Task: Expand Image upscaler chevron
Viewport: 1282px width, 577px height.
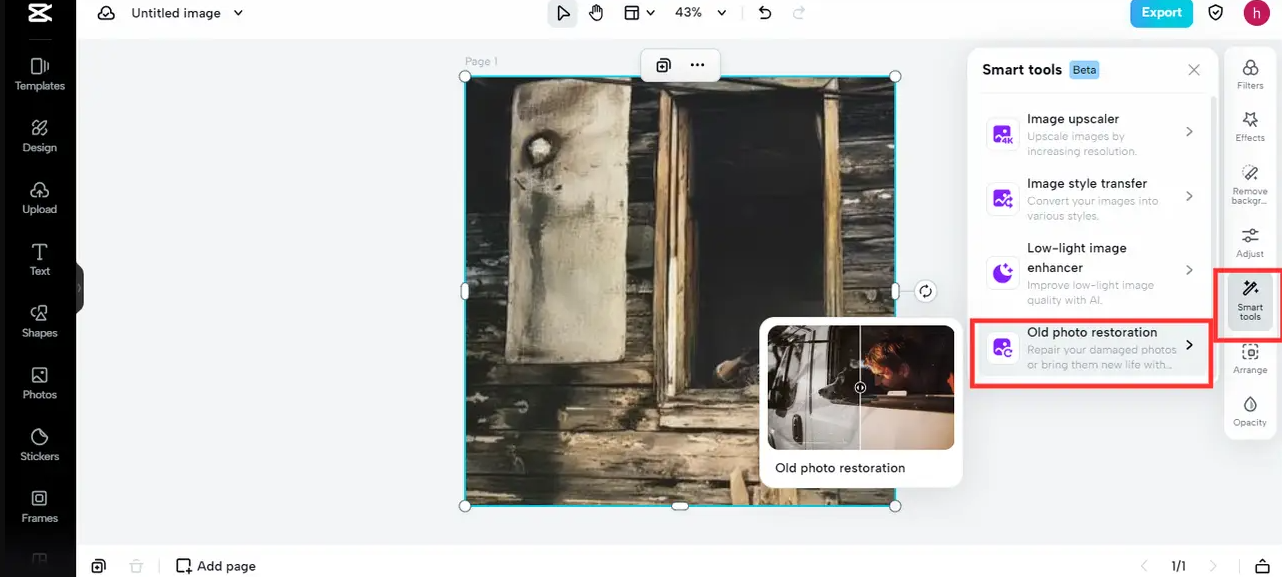Action: coord(1189,132)
